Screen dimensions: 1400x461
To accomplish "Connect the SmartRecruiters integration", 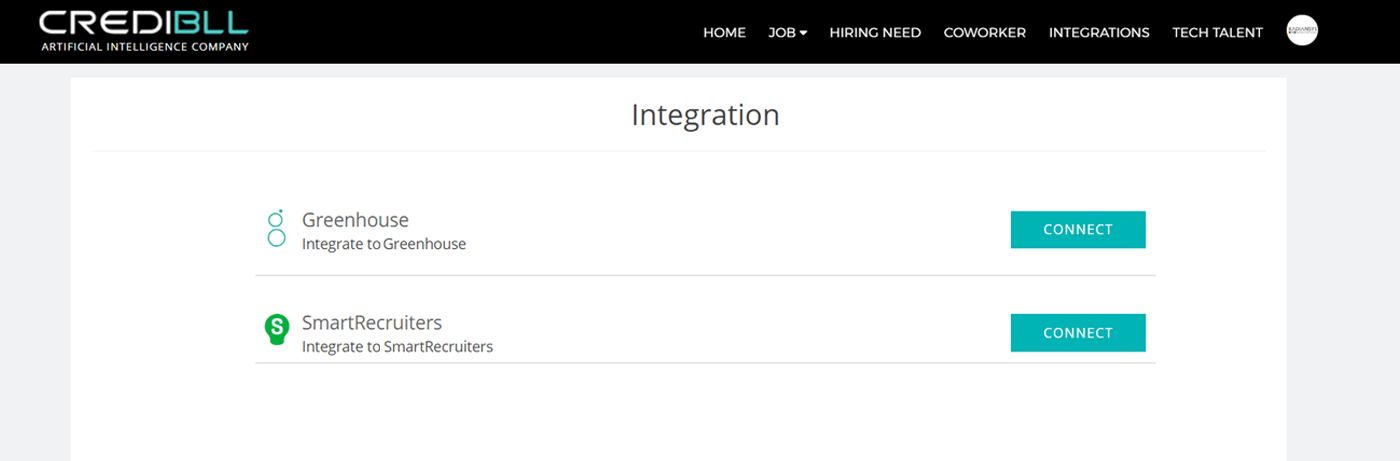I will (1078, 333).
